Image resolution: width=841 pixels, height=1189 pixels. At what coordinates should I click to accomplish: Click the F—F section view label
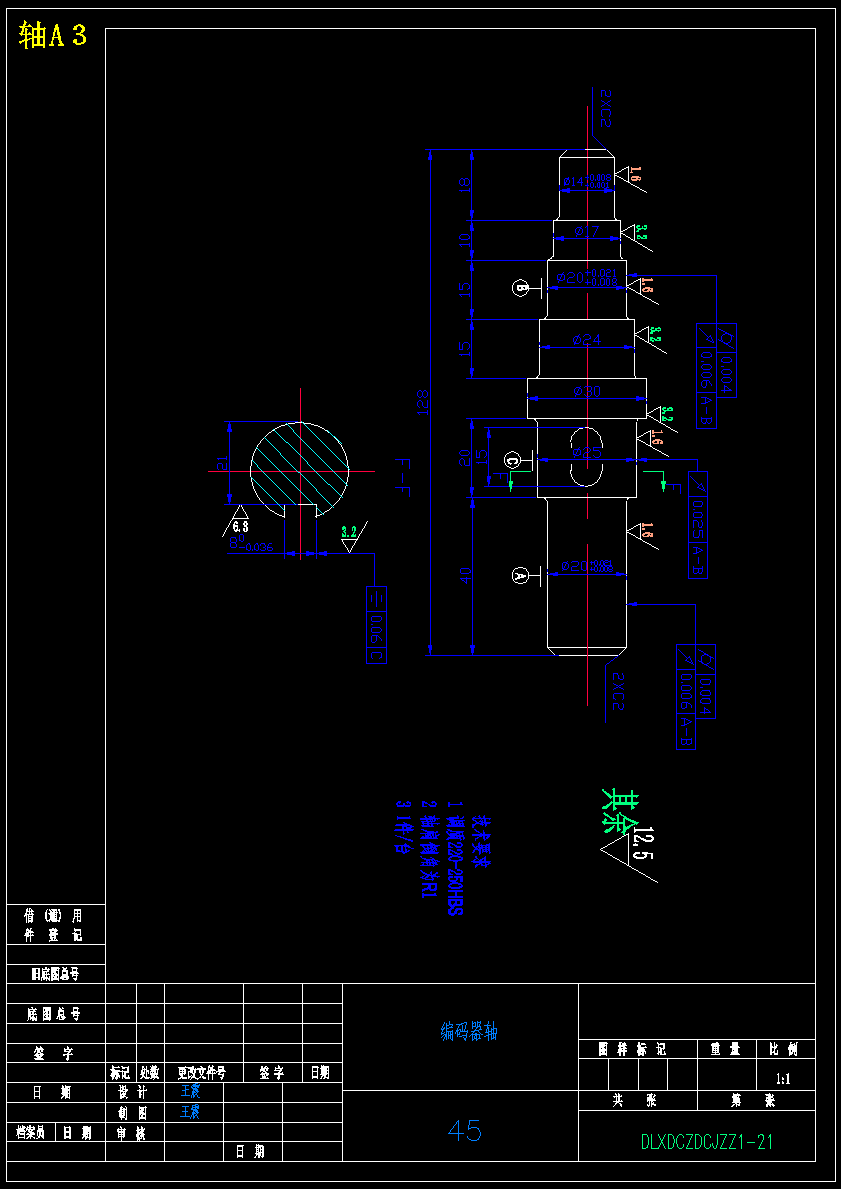click(x=402, y=477)
